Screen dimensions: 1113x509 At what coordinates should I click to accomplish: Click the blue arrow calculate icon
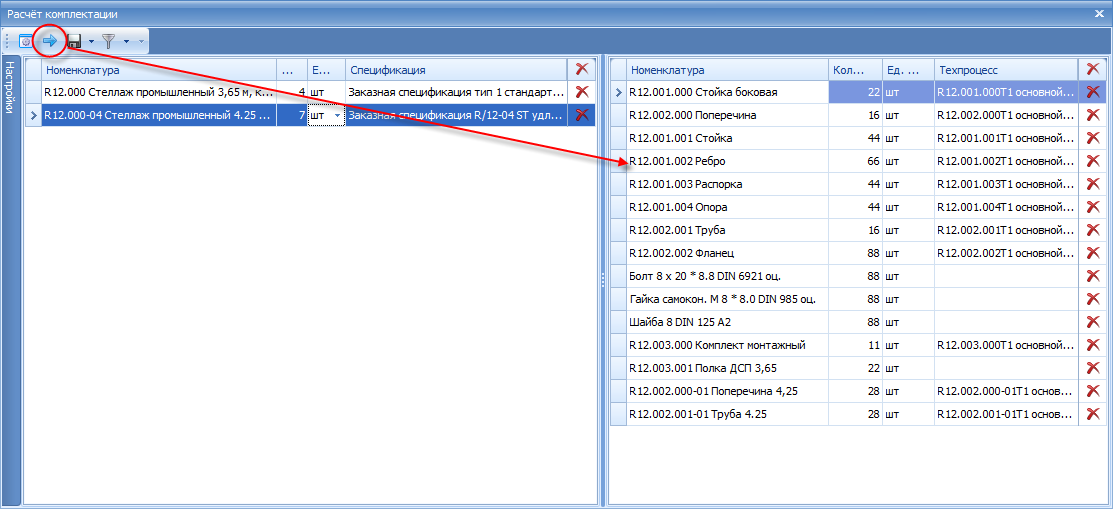tap(50, 42)
